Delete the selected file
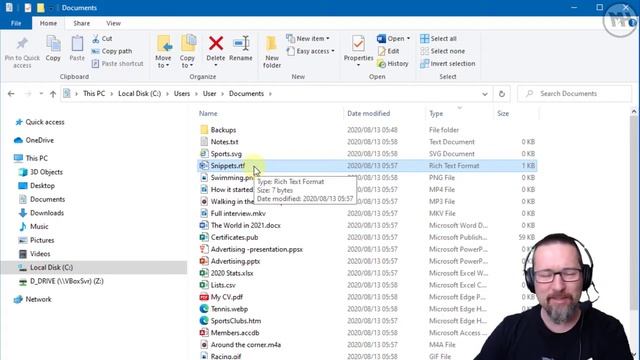Screen dimensions: 640x360 click(x=216, y=51)
